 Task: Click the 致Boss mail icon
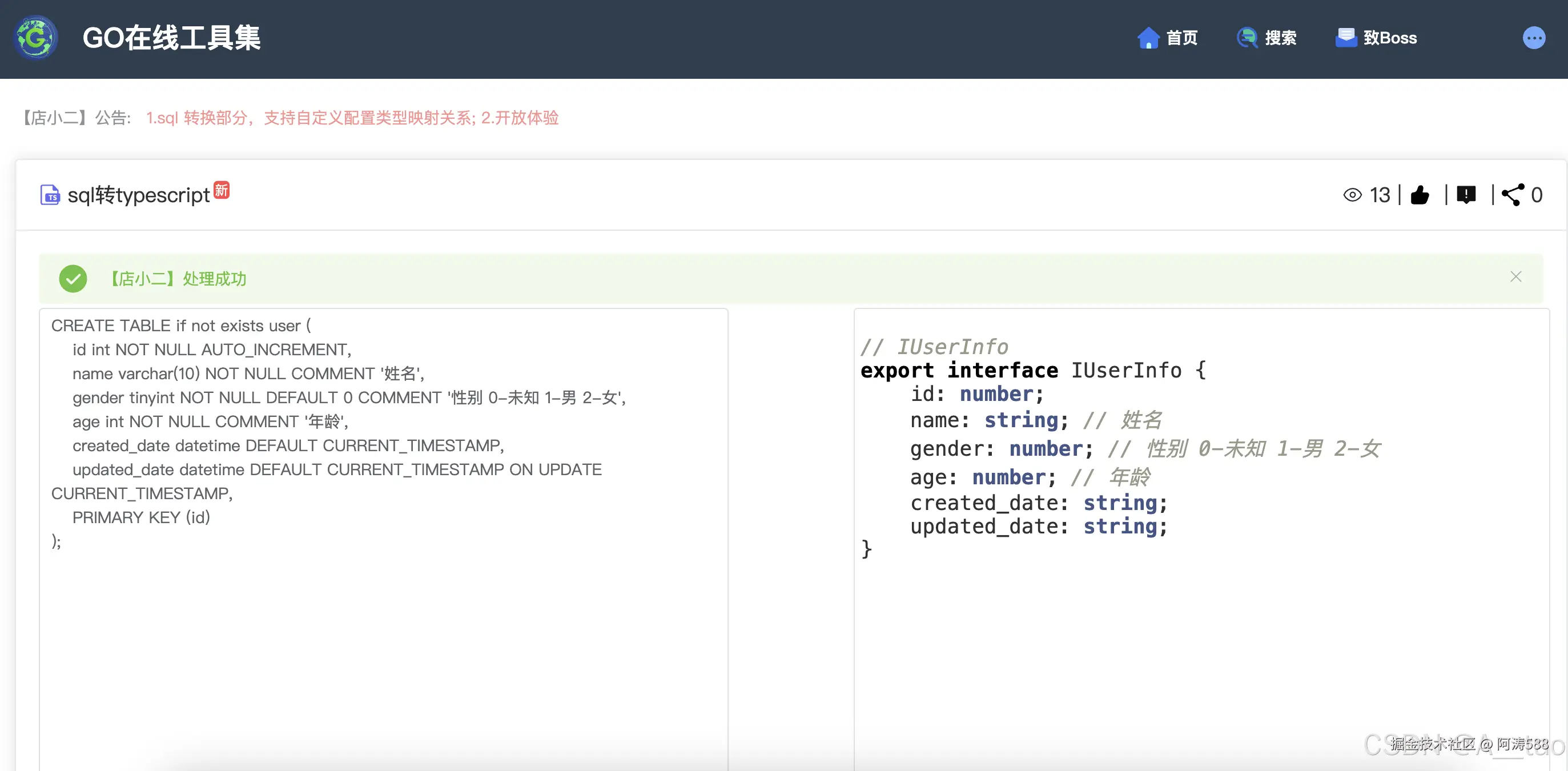point(1346,38)
